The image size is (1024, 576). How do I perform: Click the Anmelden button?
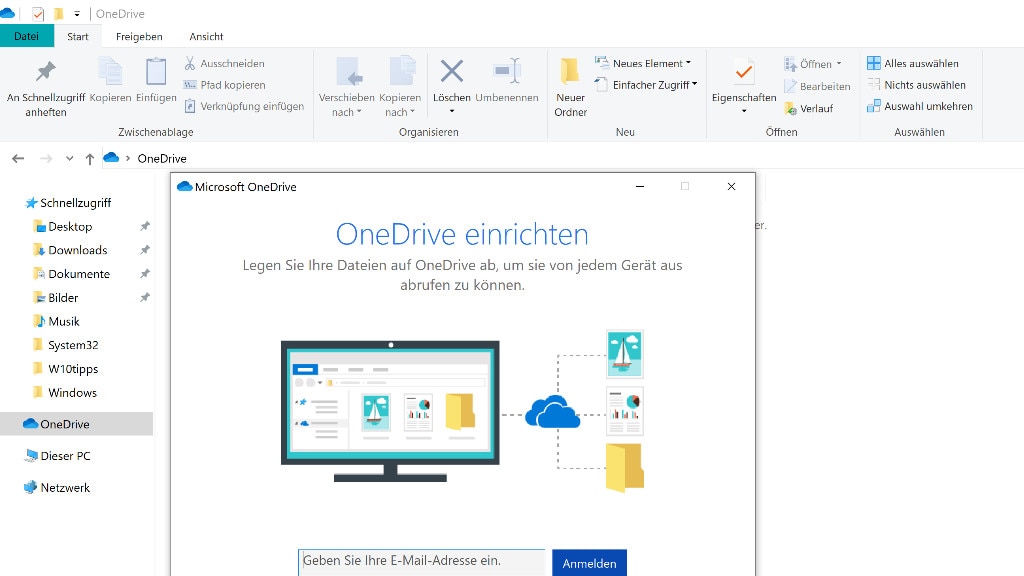tap(589, 563)
